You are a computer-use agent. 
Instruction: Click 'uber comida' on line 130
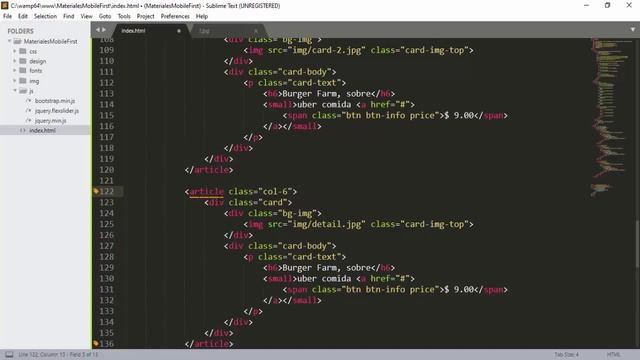click(324, 278)
